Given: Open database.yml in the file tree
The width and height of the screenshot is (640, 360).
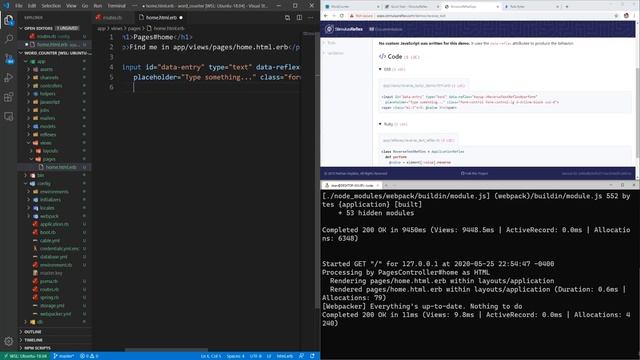Looking at the screenshot, I should (x=55, y=257).
